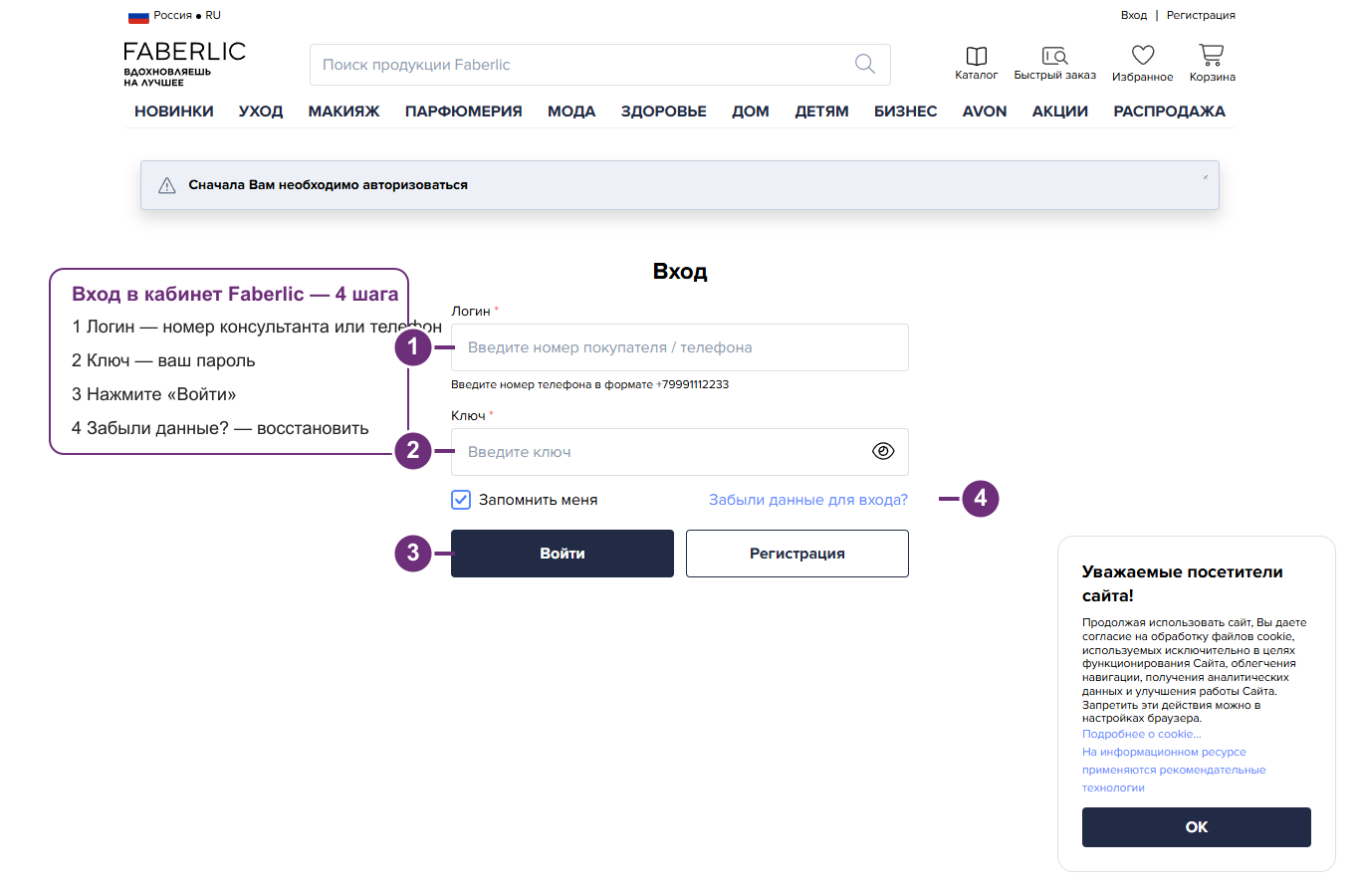Open the НОВИНКИ menu

pyautogui.click(x=174, y=112)
